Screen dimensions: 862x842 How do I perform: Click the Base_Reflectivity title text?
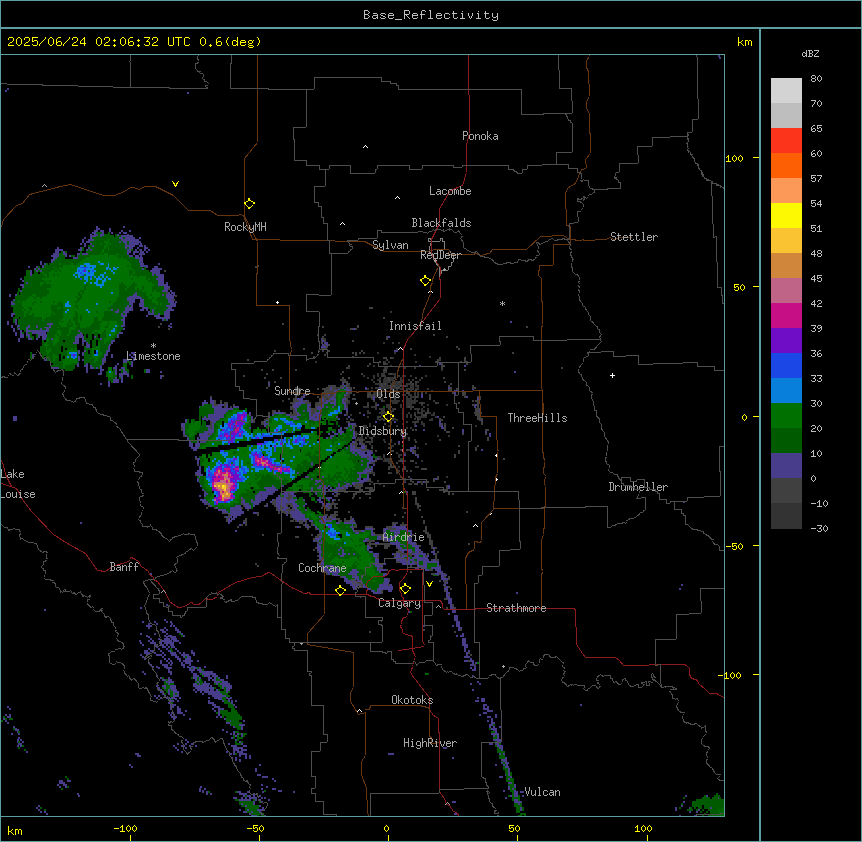431,15
